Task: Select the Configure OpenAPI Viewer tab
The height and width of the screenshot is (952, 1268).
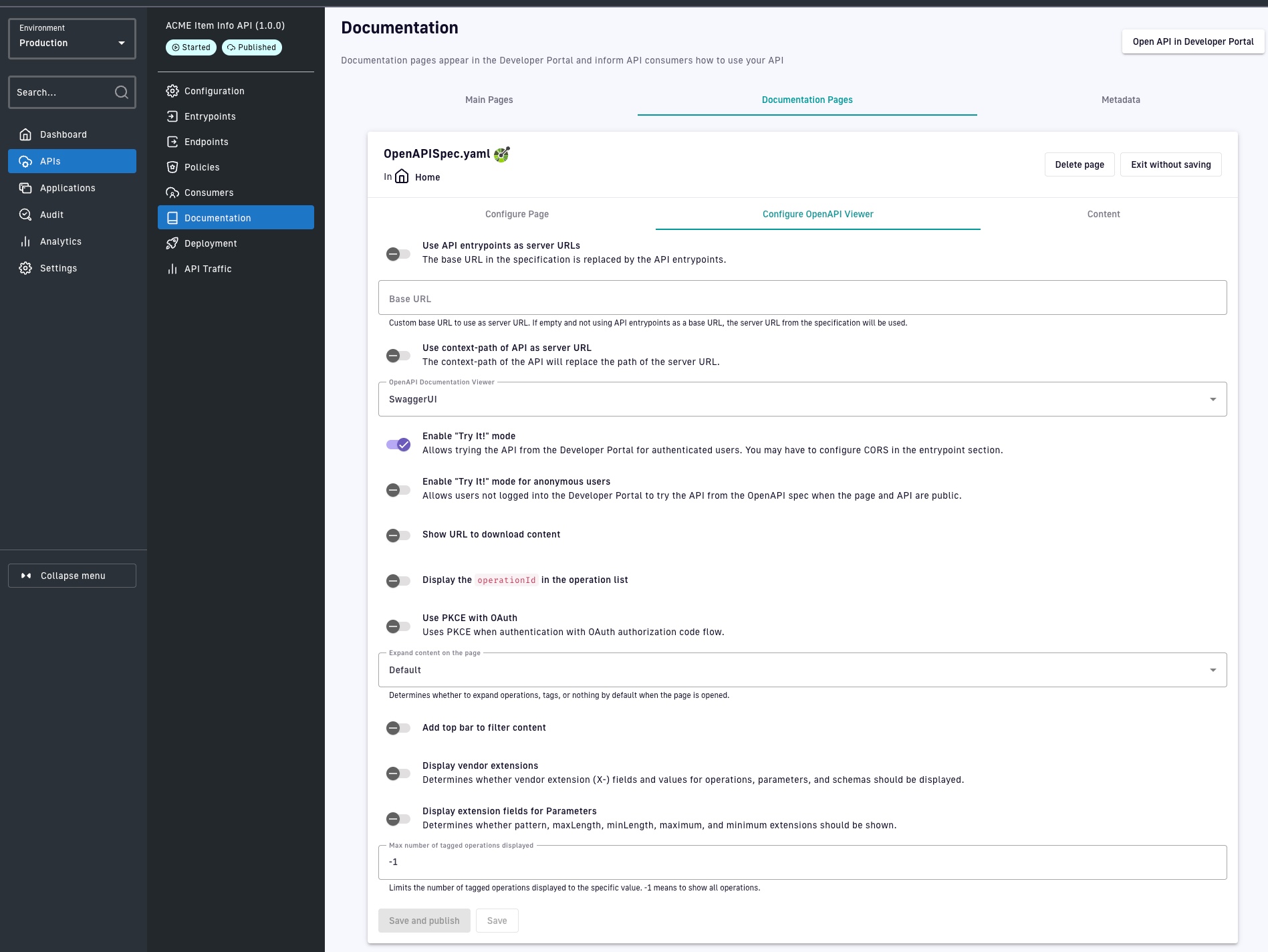Action: [817, 214]
